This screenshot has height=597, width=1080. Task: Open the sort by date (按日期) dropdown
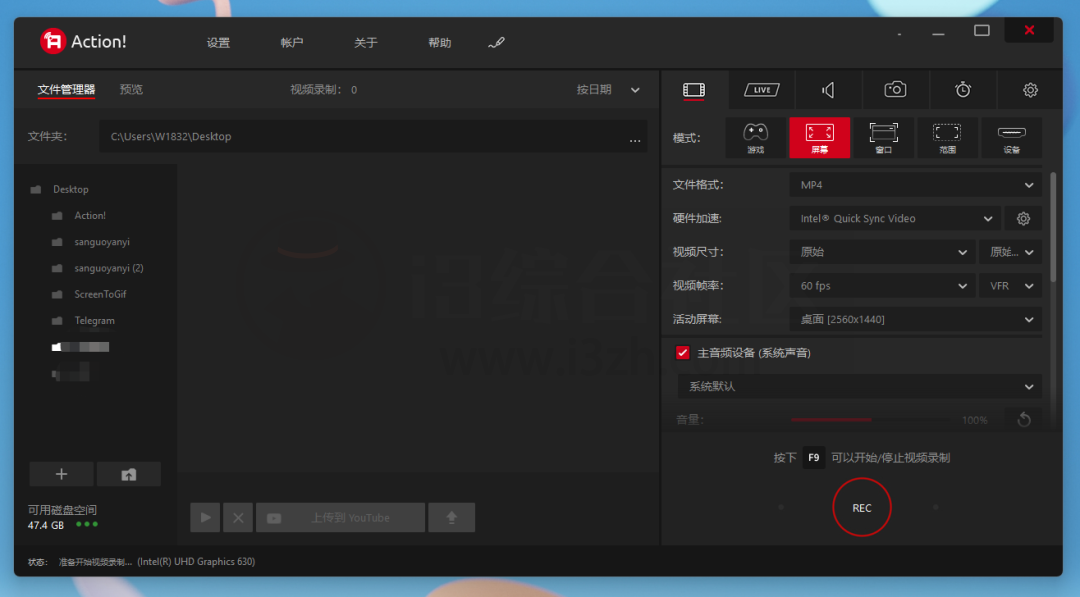pyautogui.click(x=608, y=90)
